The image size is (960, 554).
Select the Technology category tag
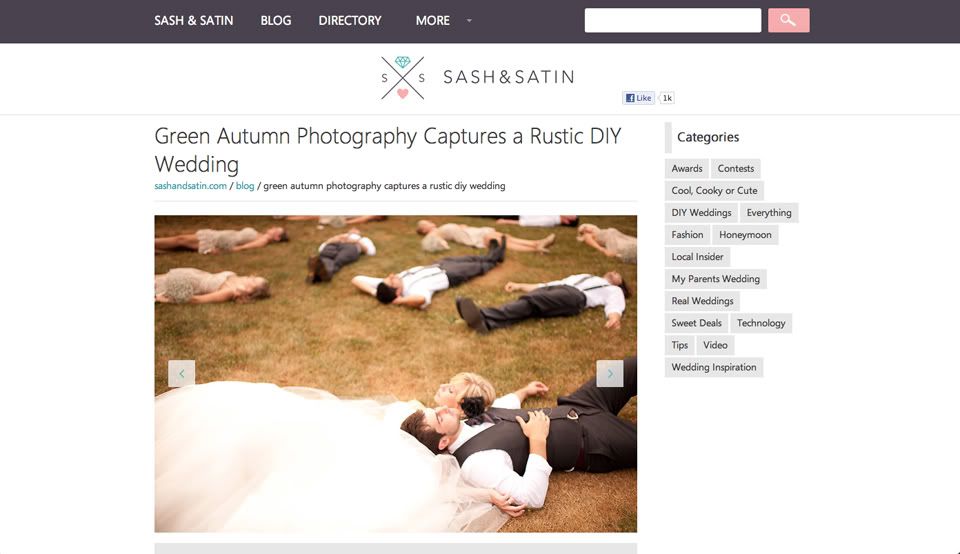pos(761,323)
